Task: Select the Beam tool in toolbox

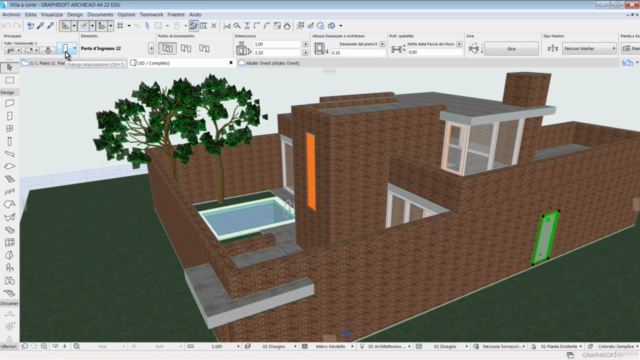Action: [x=9, y=154]
